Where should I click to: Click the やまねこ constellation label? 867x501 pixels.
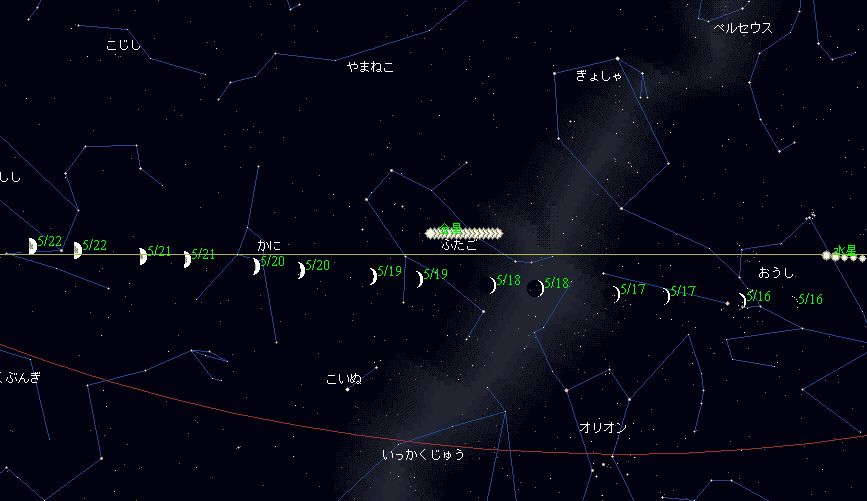click(x=370, y=67)
